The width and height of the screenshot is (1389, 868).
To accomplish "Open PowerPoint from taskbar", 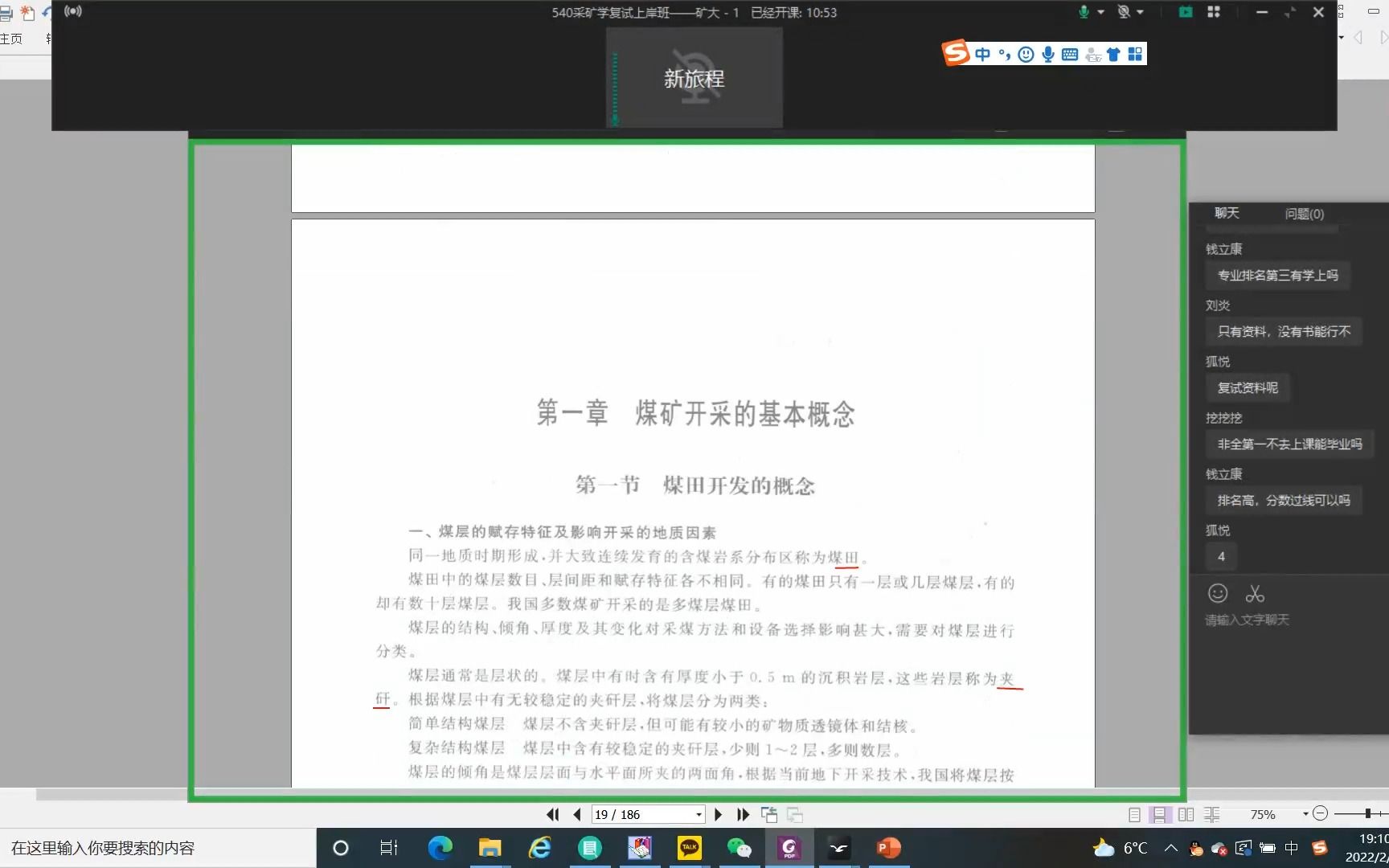I will coord(888,848).
